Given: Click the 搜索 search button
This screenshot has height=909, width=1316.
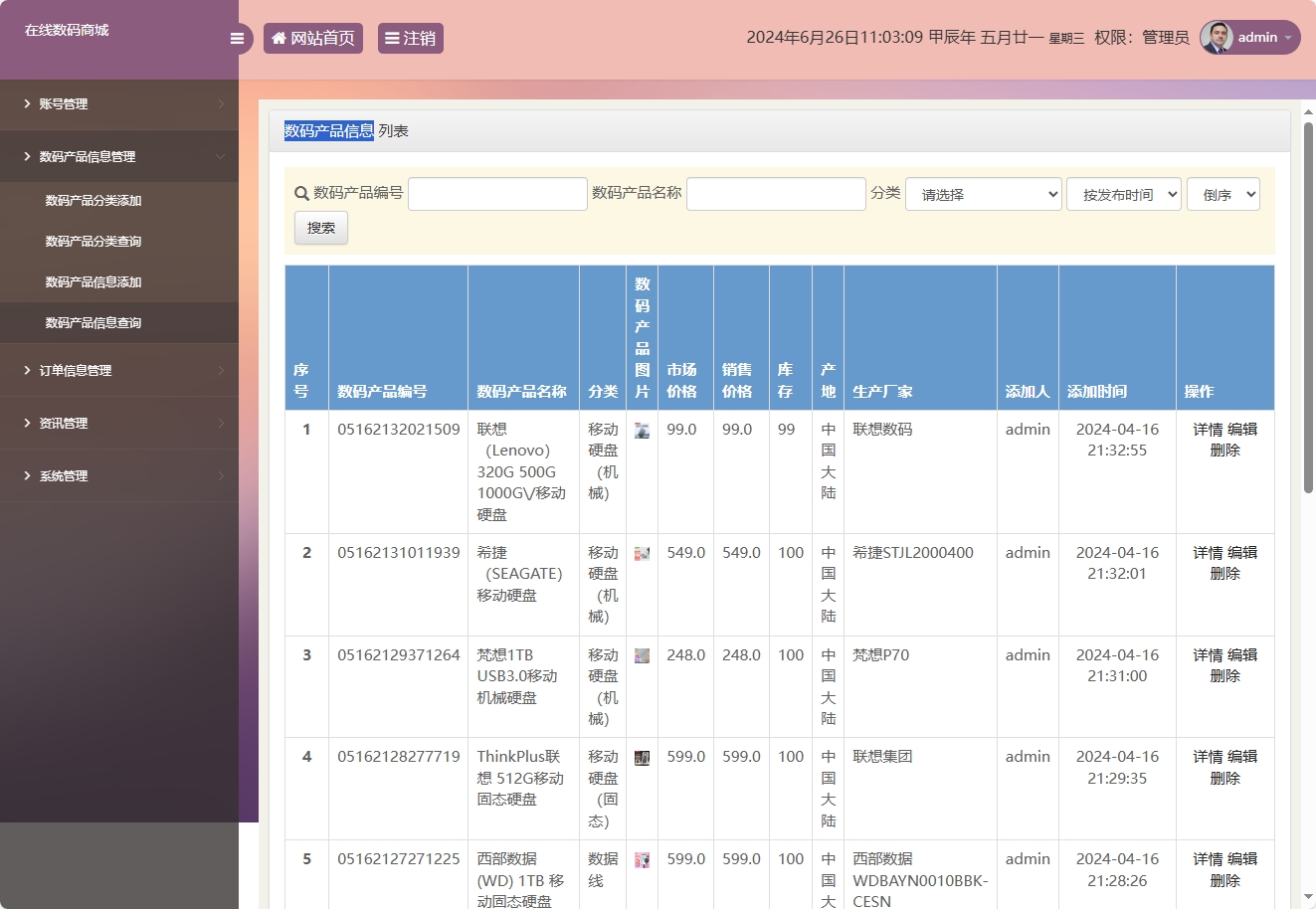Looking at the screenshot, I should coord(320,228).
